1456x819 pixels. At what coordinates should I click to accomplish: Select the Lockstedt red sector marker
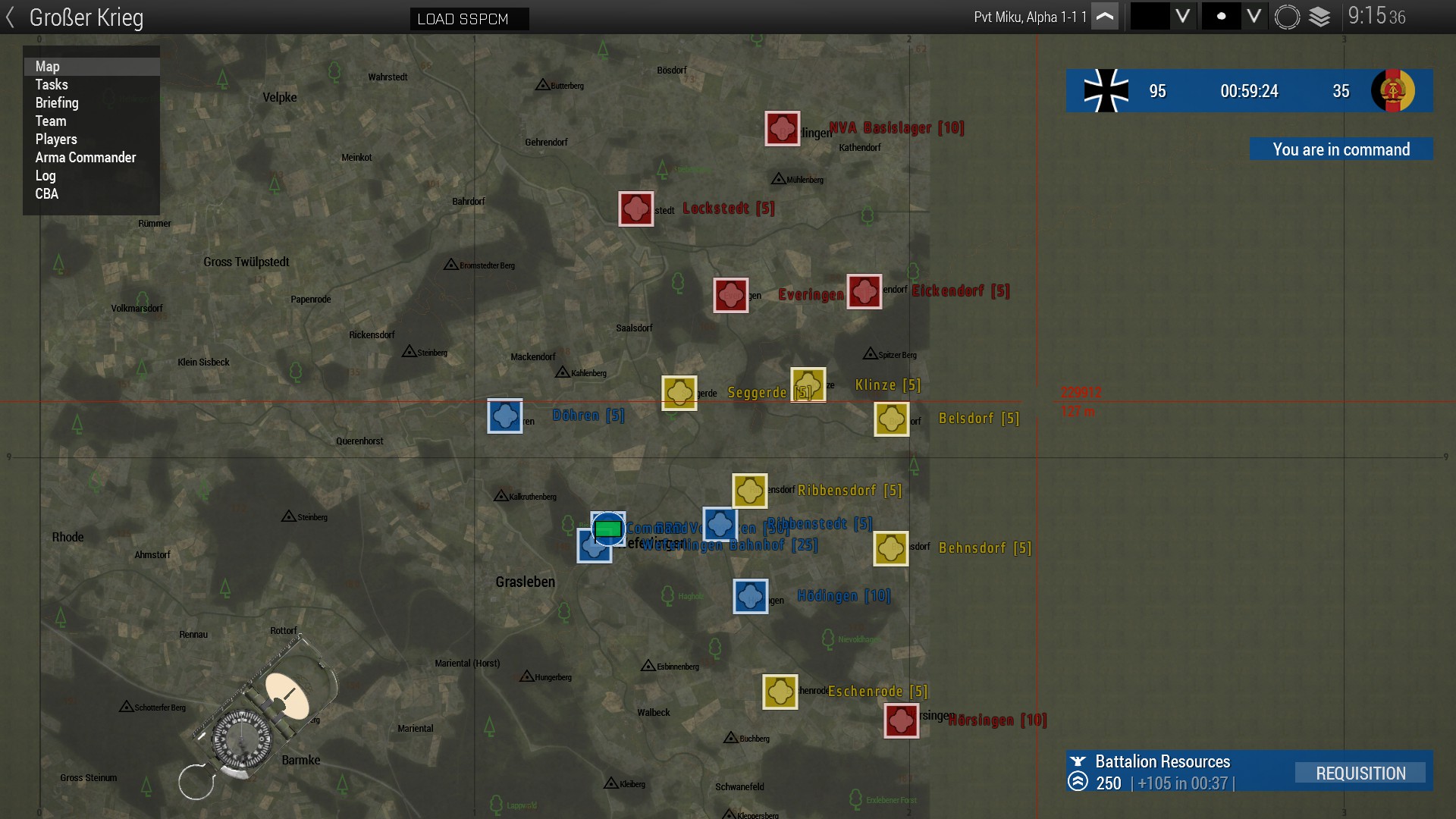pos(635,209)
